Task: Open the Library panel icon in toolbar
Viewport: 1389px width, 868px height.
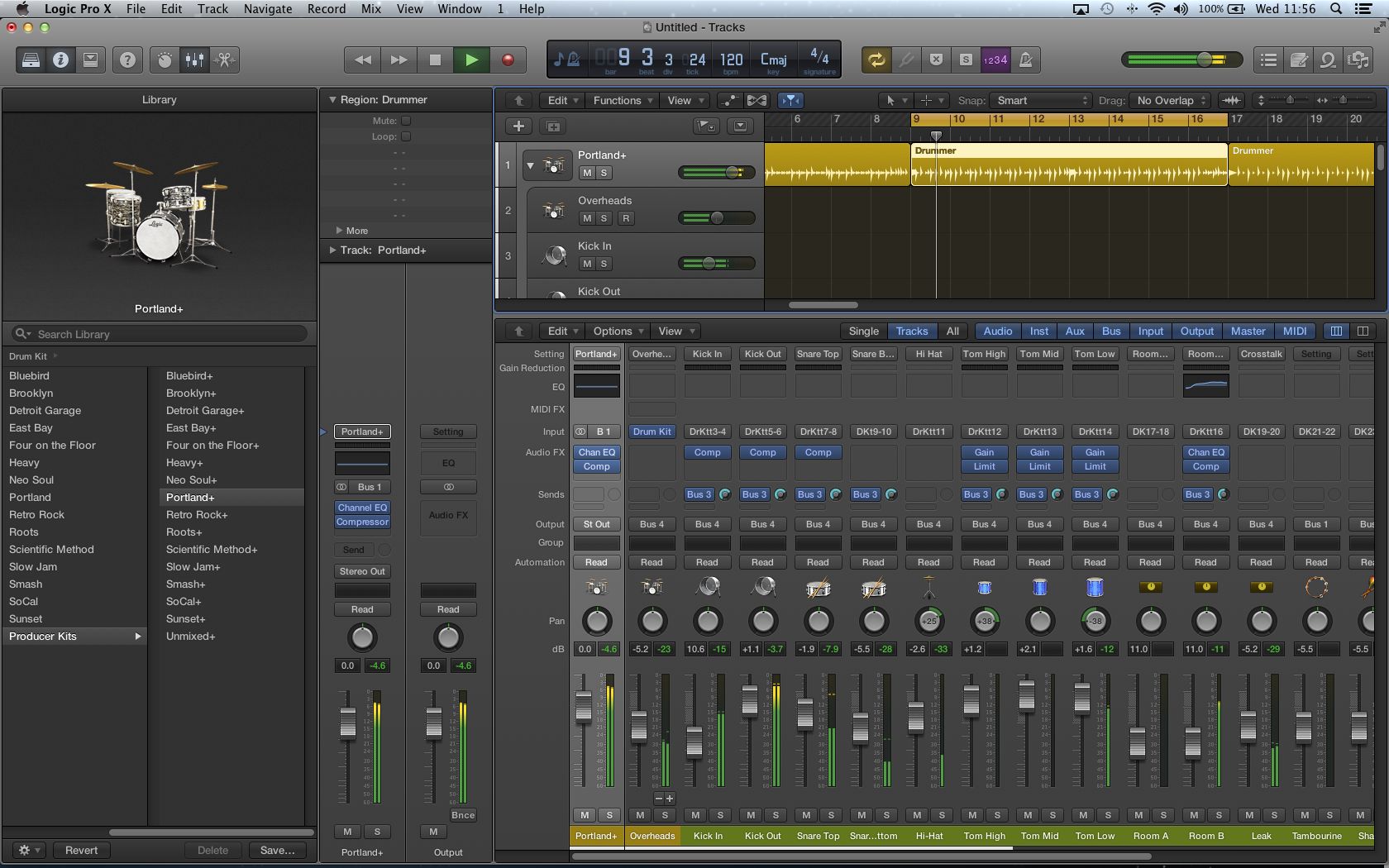Action: [31, 60]
